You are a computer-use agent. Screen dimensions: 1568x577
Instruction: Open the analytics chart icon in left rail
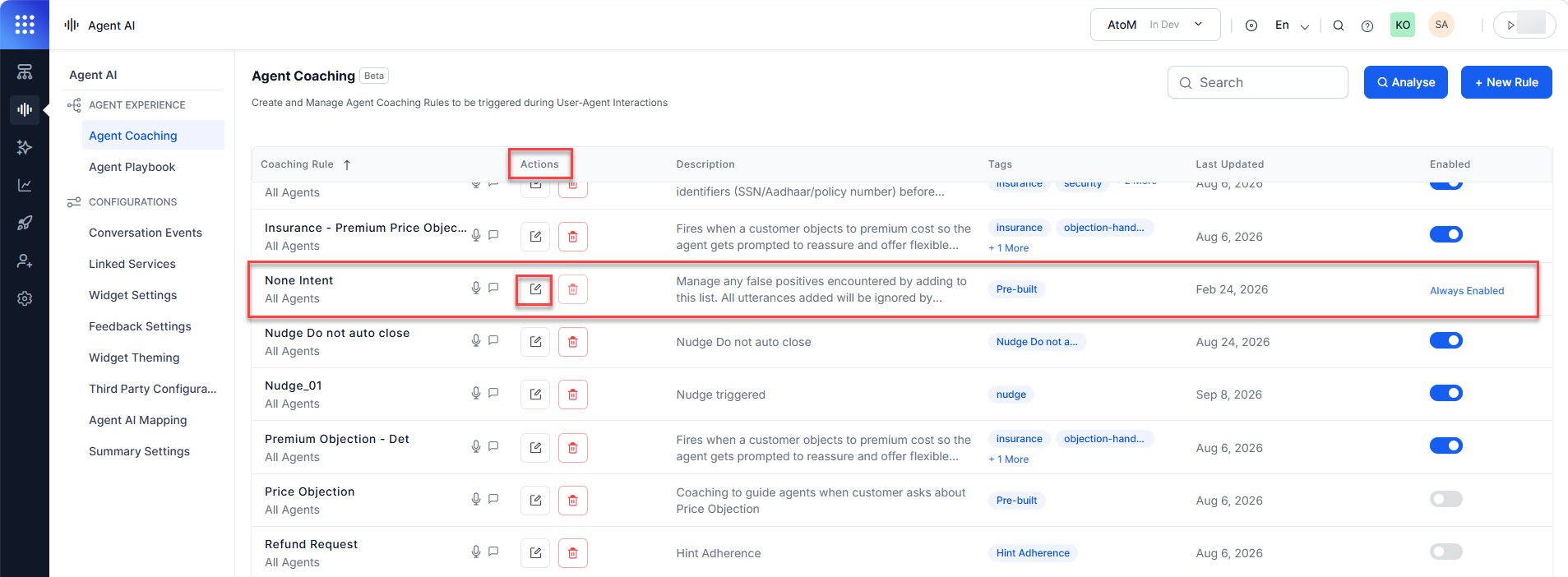tap(25, 185)
